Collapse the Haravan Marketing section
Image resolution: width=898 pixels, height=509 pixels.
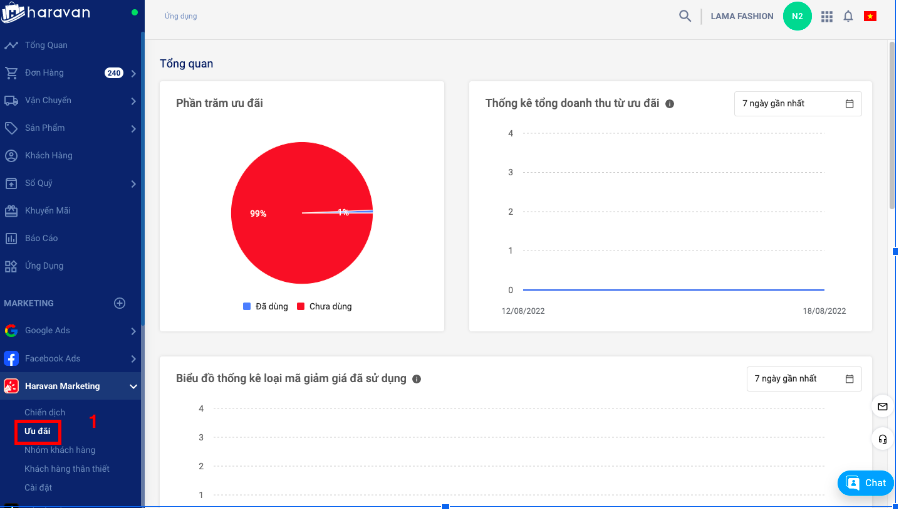[x=133, y=386]
